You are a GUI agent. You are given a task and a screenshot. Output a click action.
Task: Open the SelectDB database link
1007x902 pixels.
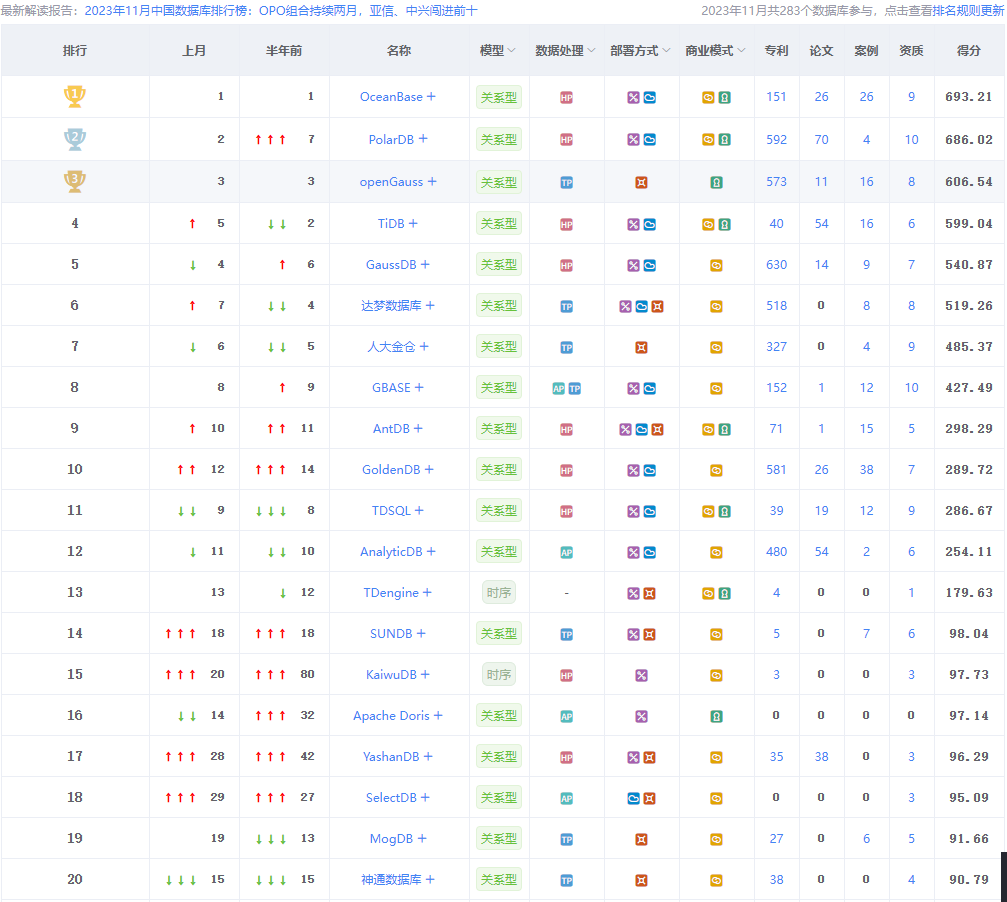click(391, 797)
